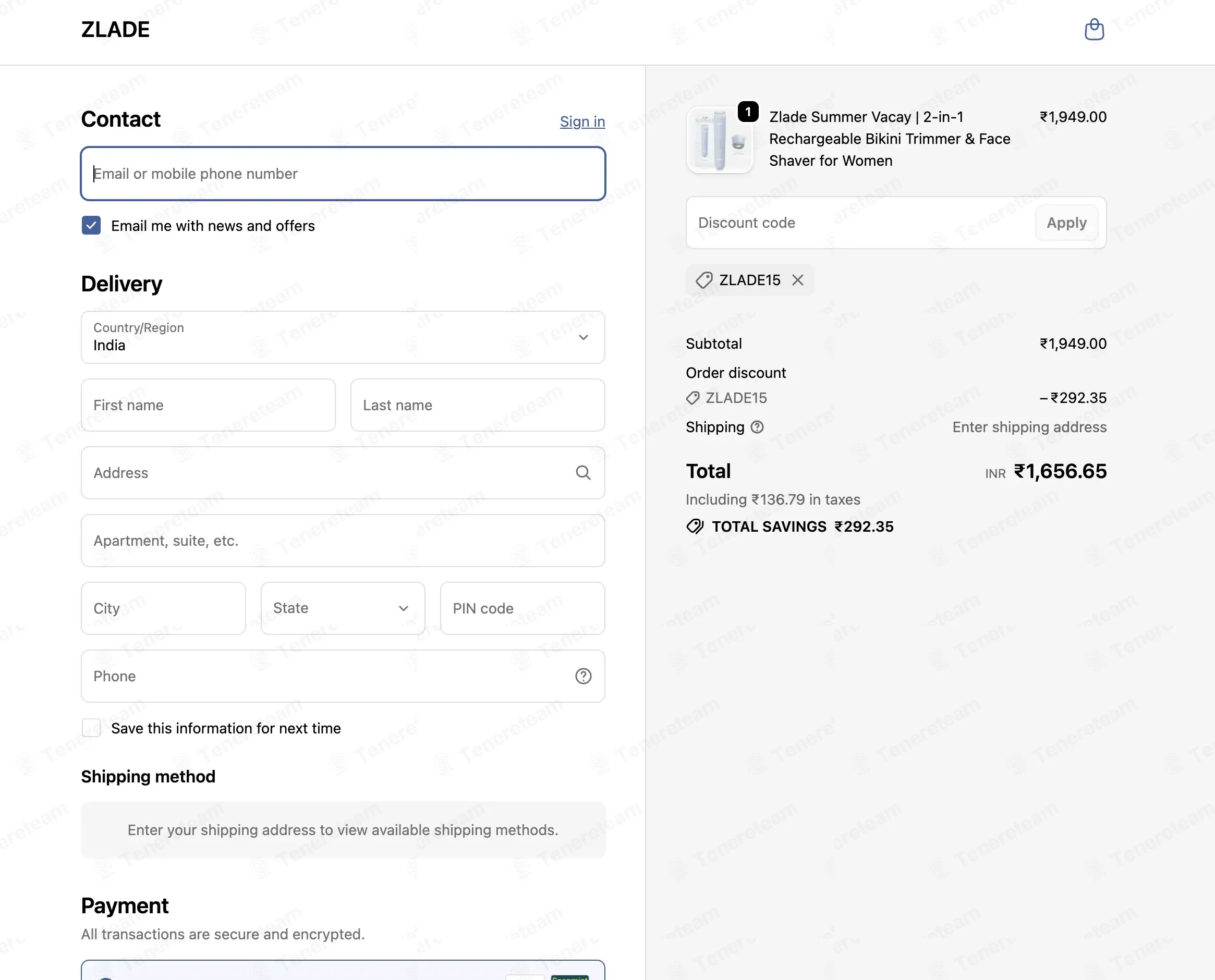Click the First name field

point(208,405)
